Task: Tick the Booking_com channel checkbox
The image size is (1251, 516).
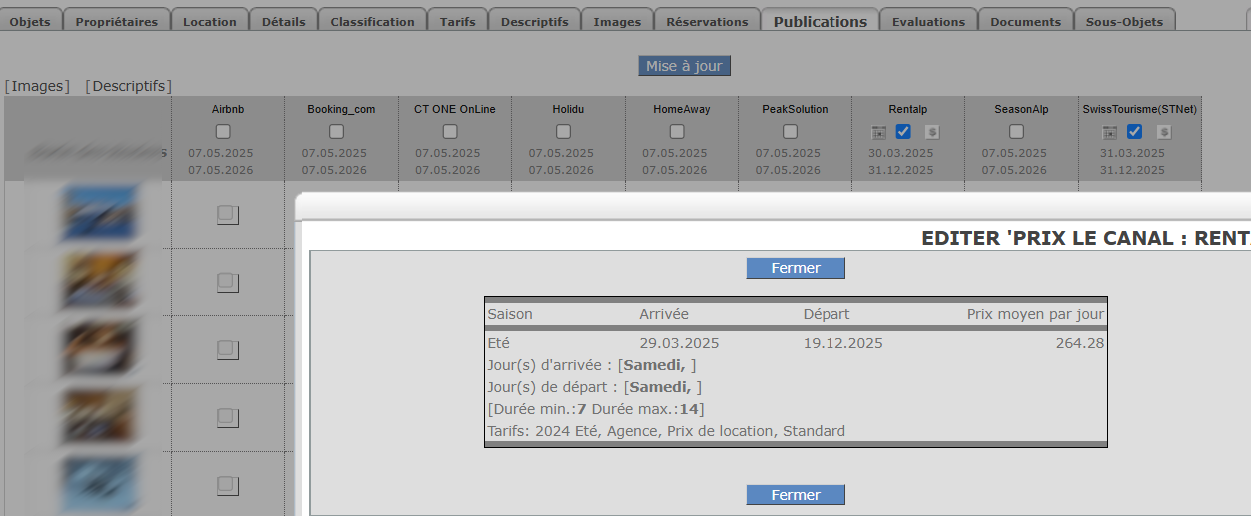Action: coord(337,132)
